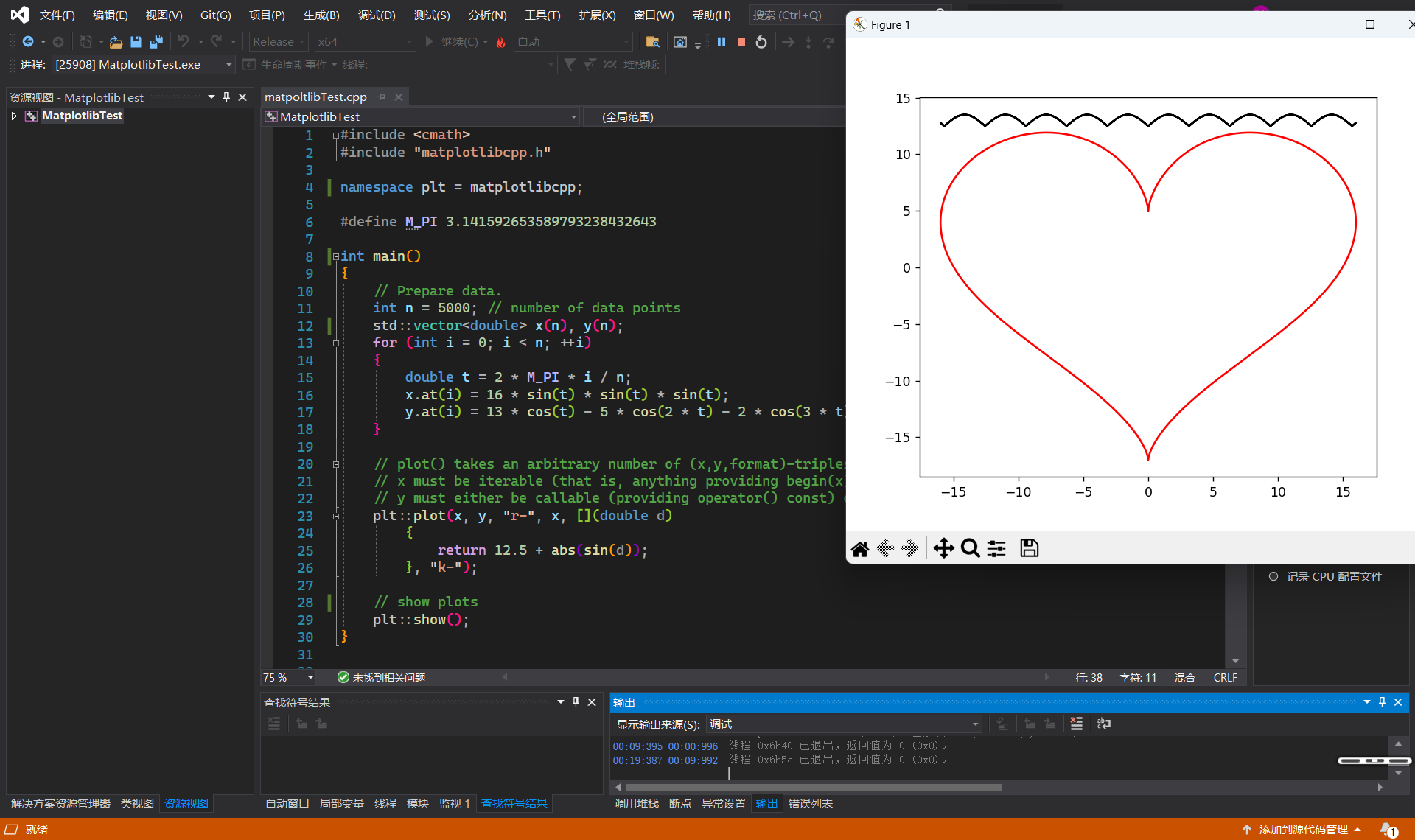
Task: Switch to the 错误列表 tab
Action: pos(810,803)
